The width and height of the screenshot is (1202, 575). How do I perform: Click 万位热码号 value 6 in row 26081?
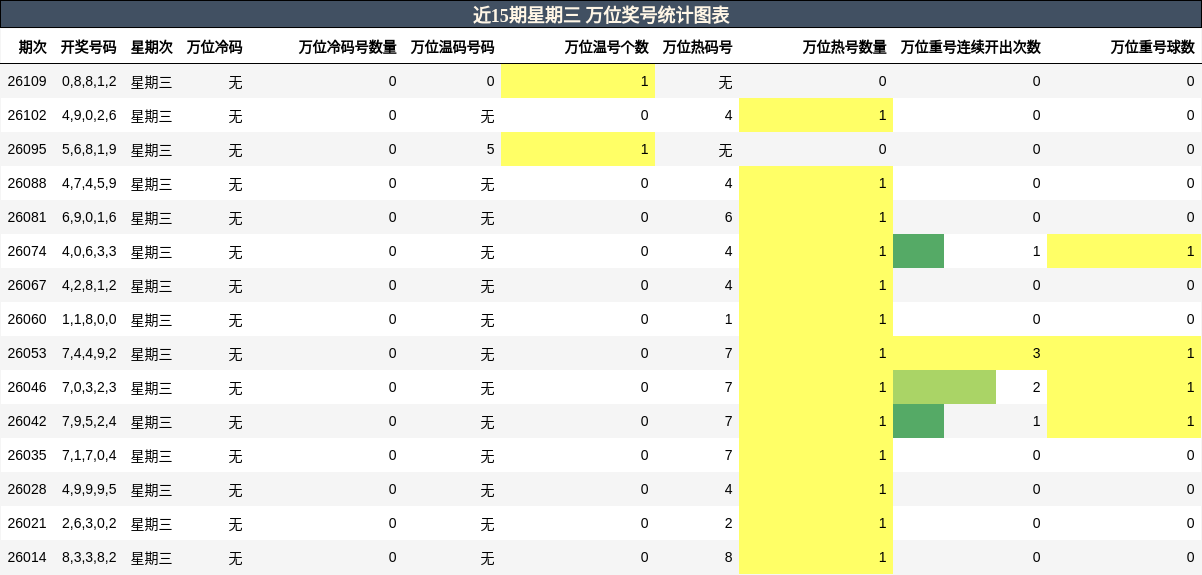click(x=728, y=217)
